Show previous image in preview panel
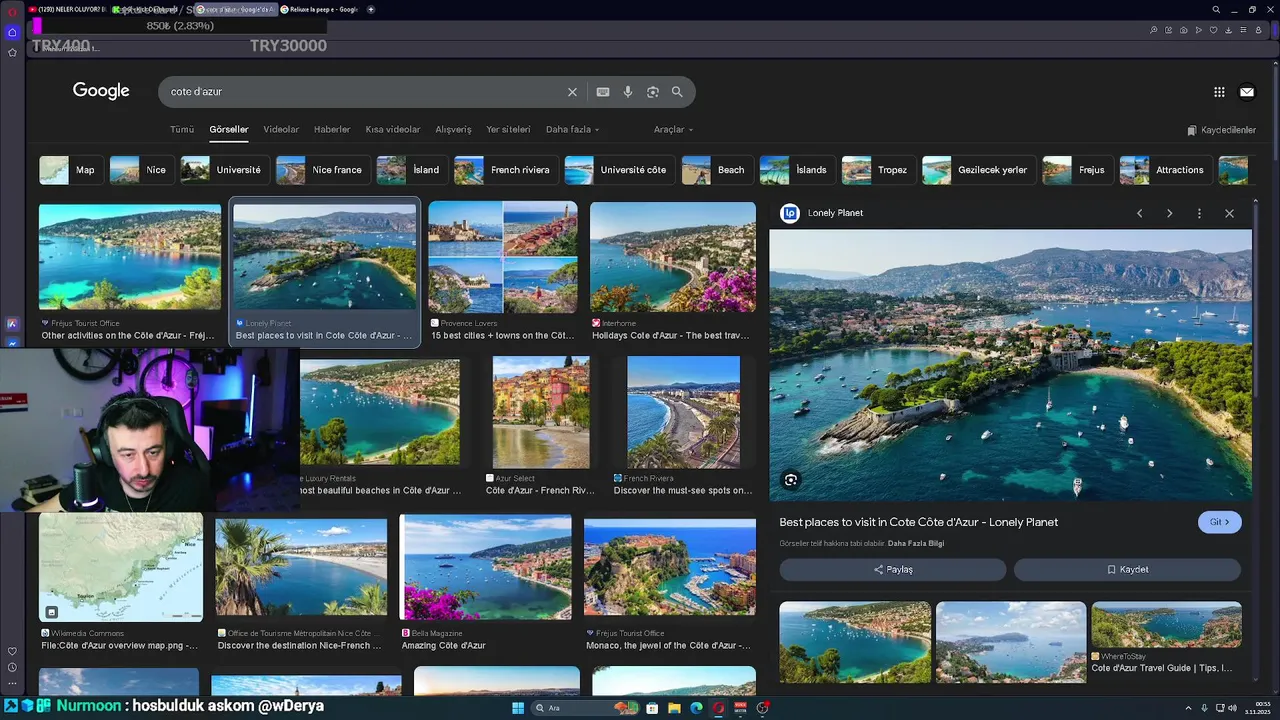Screen dimensions: 1280x720 [1139, 213]
